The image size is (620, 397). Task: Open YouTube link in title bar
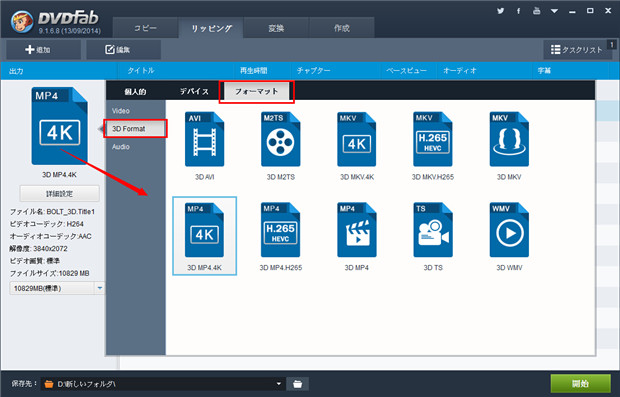pos(536,11)
